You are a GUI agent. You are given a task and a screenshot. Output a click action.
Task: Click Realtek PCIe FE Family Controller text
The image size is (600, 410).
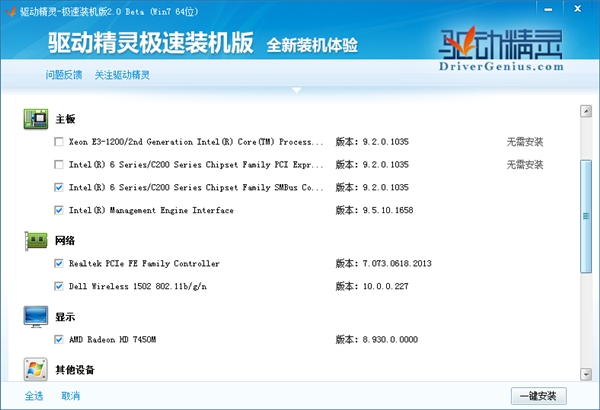(x=144, y=263)
